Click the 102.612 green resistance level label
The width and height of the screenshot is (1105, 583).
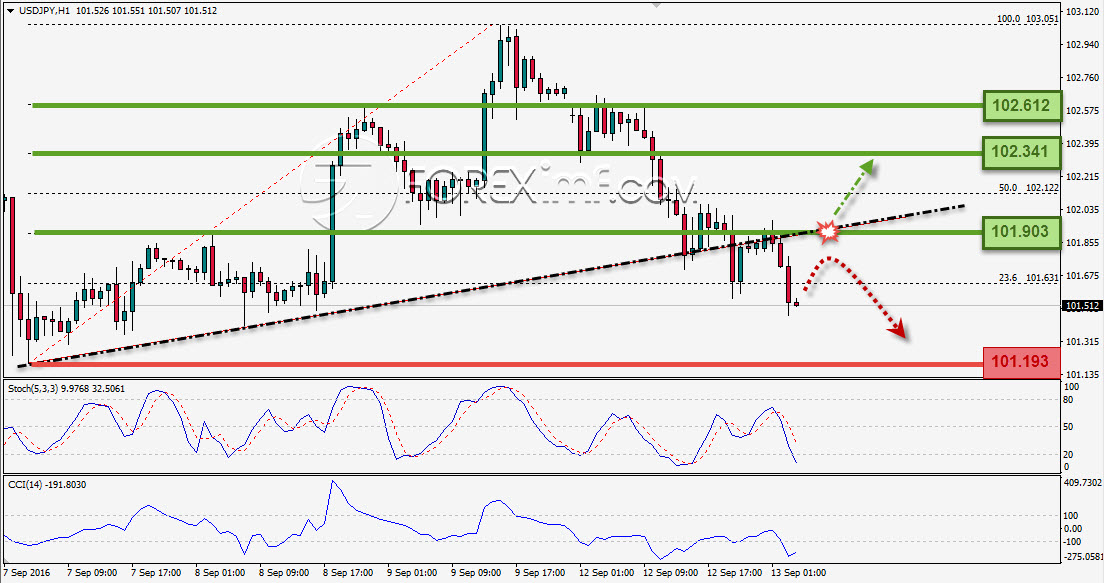pos(1021,106)
